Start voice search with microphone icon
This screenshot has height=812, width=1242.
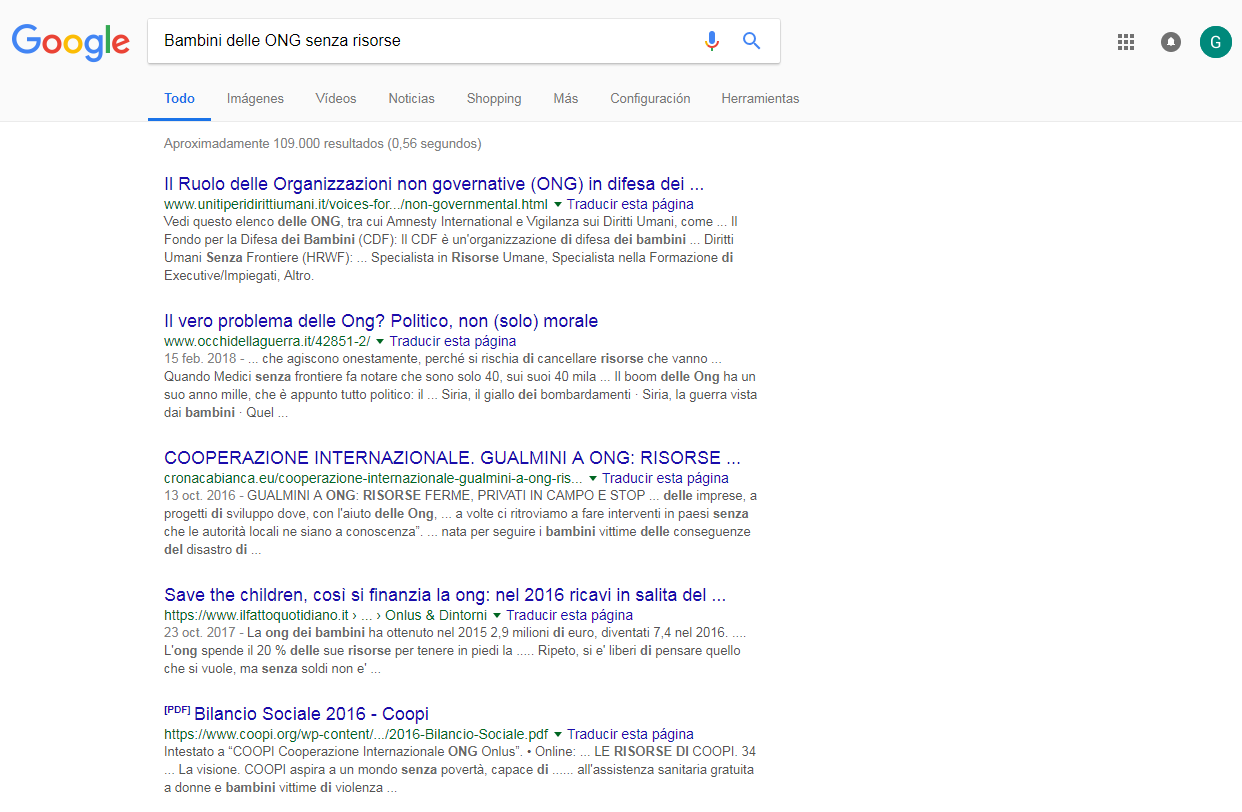point(712,41)
